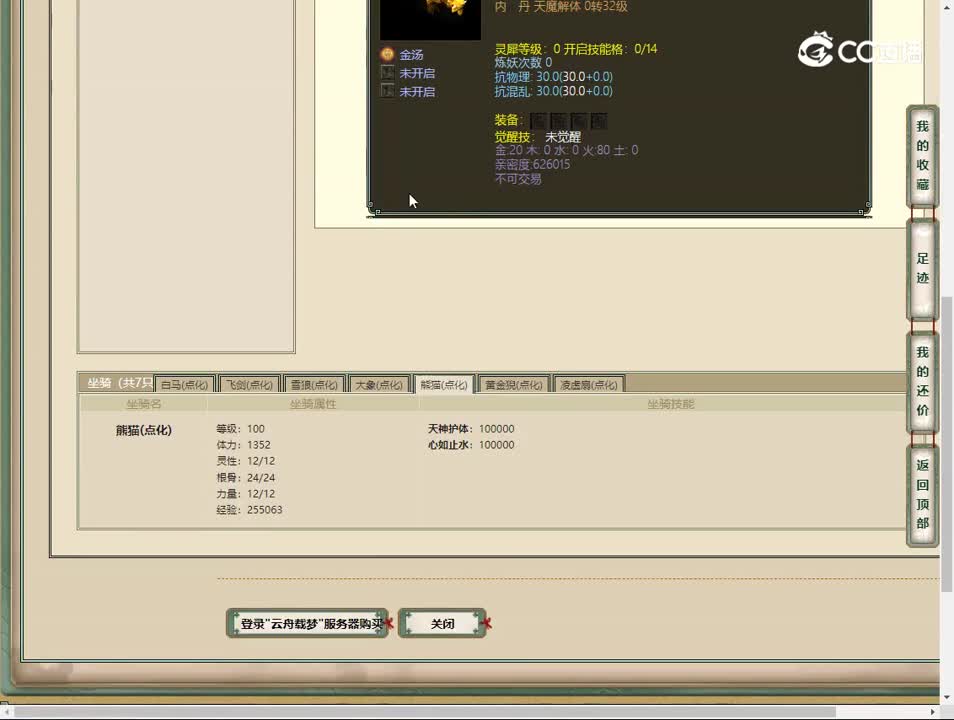Open 我的收藏 side panel button

coord(922,156)
